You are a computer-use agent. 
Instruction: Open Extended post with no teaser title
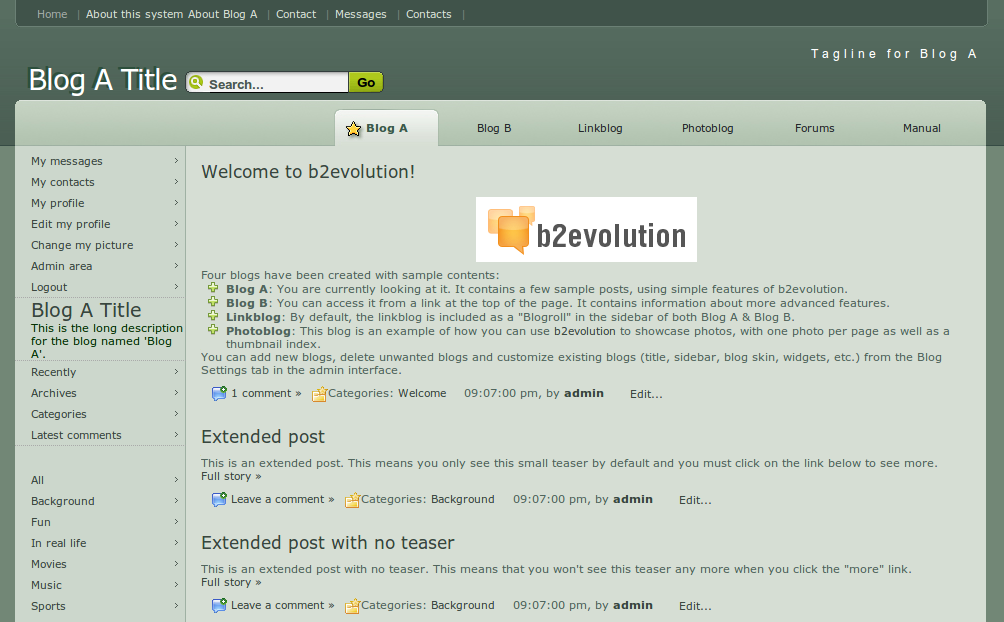[x=328, y=543]
